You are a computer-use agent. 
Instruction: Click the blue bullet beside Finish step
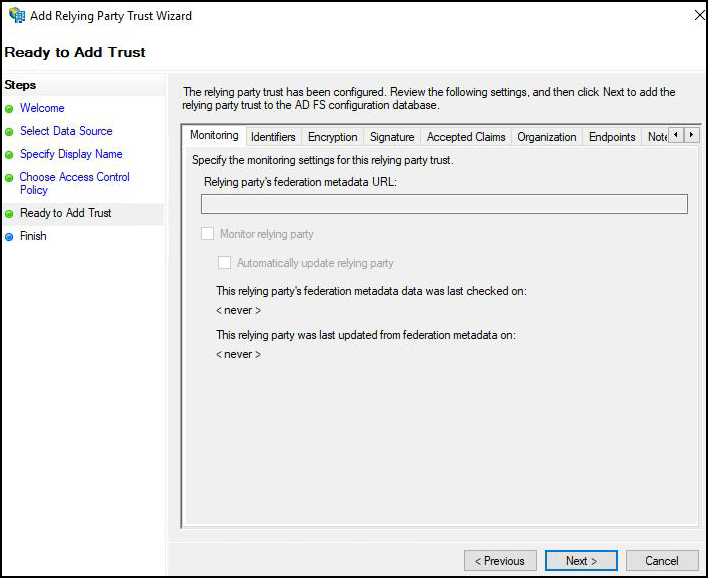click(x=10, y=237)
